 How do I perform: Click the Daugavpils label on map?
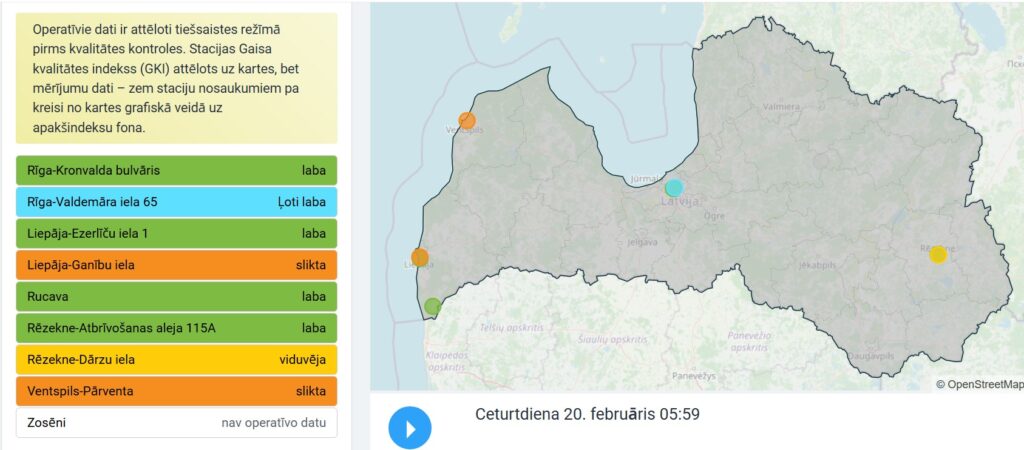coord(873,356)
